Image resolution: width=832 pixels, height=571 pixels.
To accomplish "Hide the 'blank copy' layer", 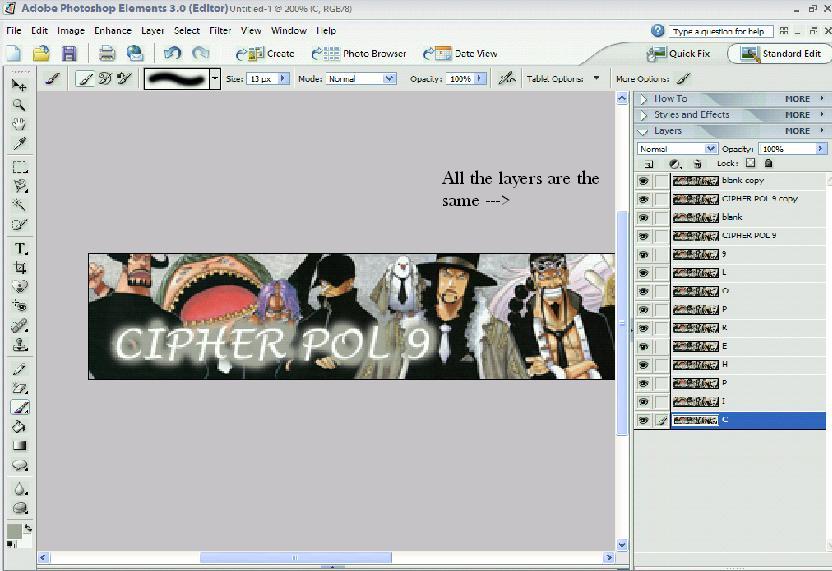I will pyautogui.click(x=643, y=181).
